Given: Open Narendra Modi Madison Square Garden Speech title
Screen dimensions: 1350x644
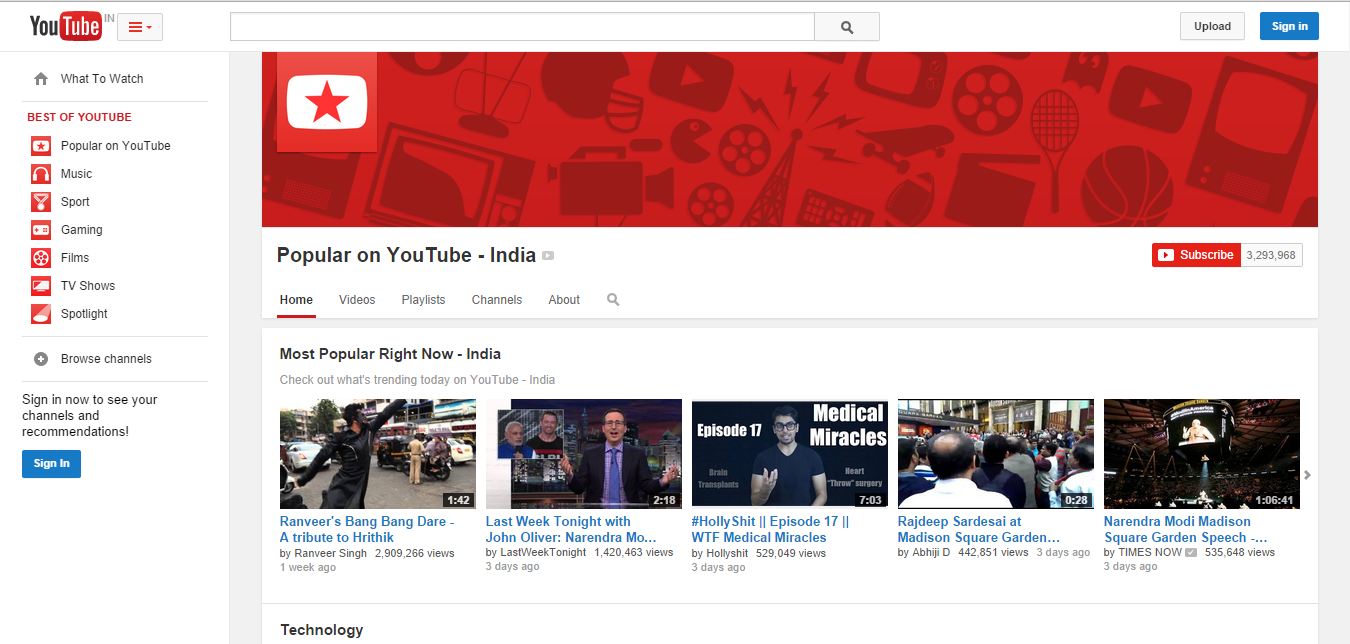Looking at the screenshot, I should [1185, 529].
